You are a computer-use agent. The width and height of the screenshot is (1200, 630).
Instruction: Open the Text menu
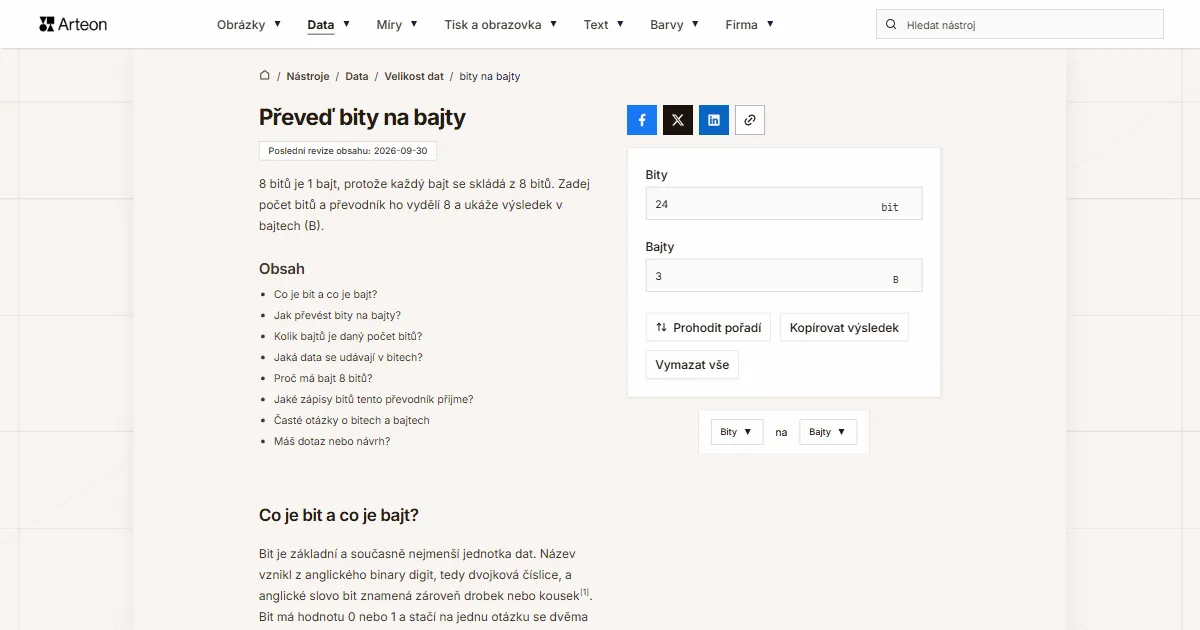604,24
